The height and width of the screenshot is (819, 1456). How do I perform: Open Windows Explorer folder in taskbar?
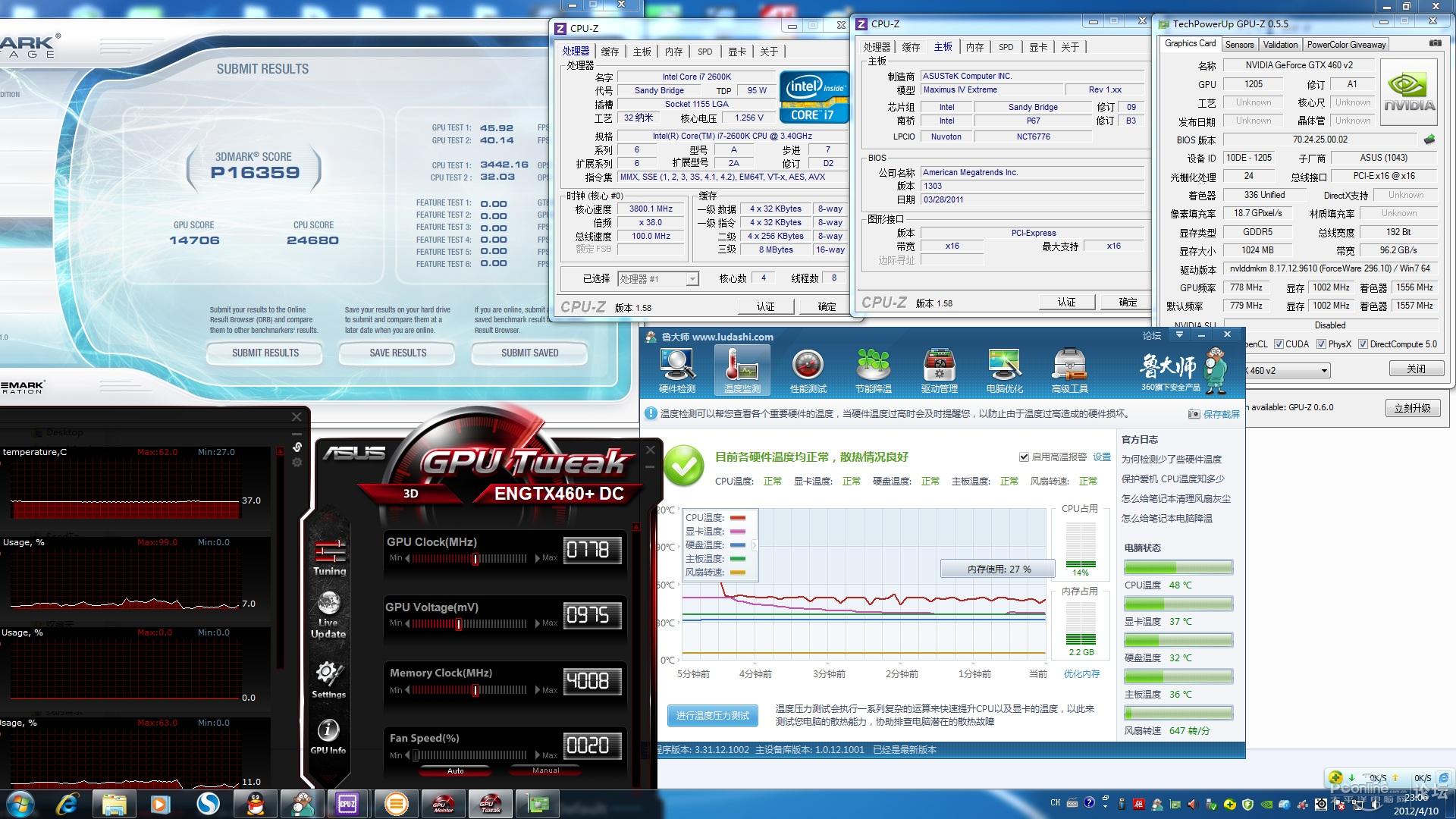click(x=114, y=803)
